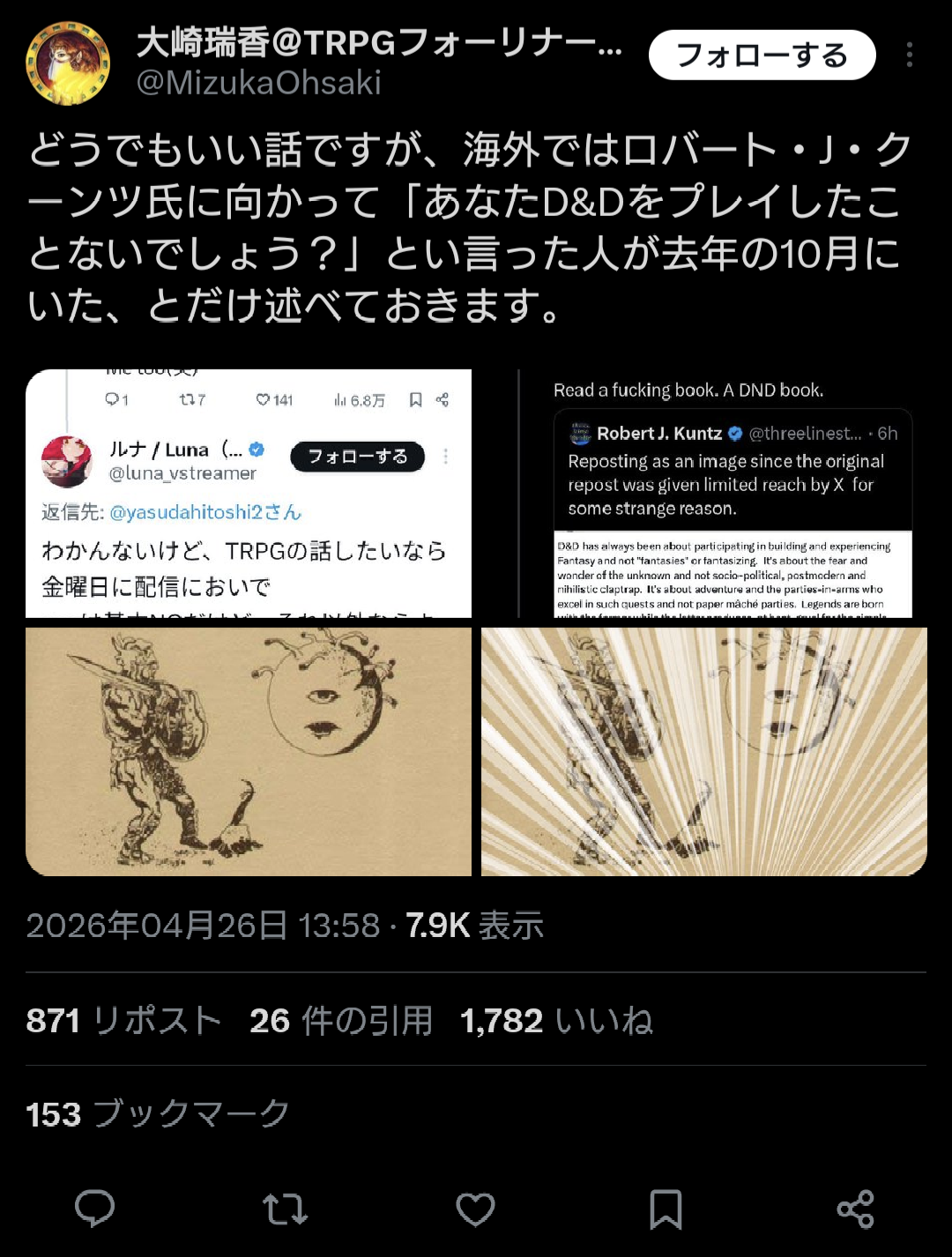Open the @MizukaOhsaki handle link
Viewport: 952px width, 1257px height.
point(259,83)
